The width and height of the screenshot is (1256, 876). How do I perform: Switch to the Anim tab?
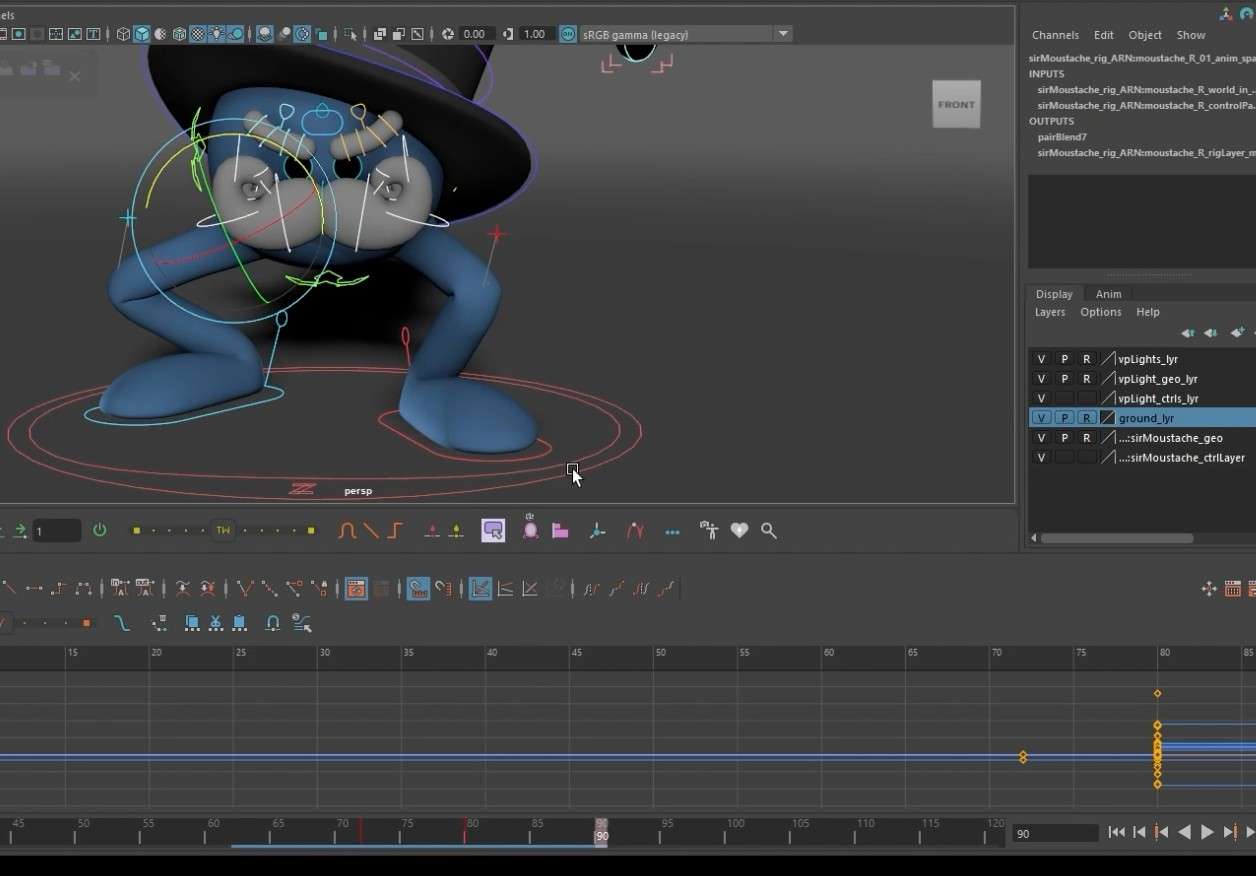coord(1108,294)
